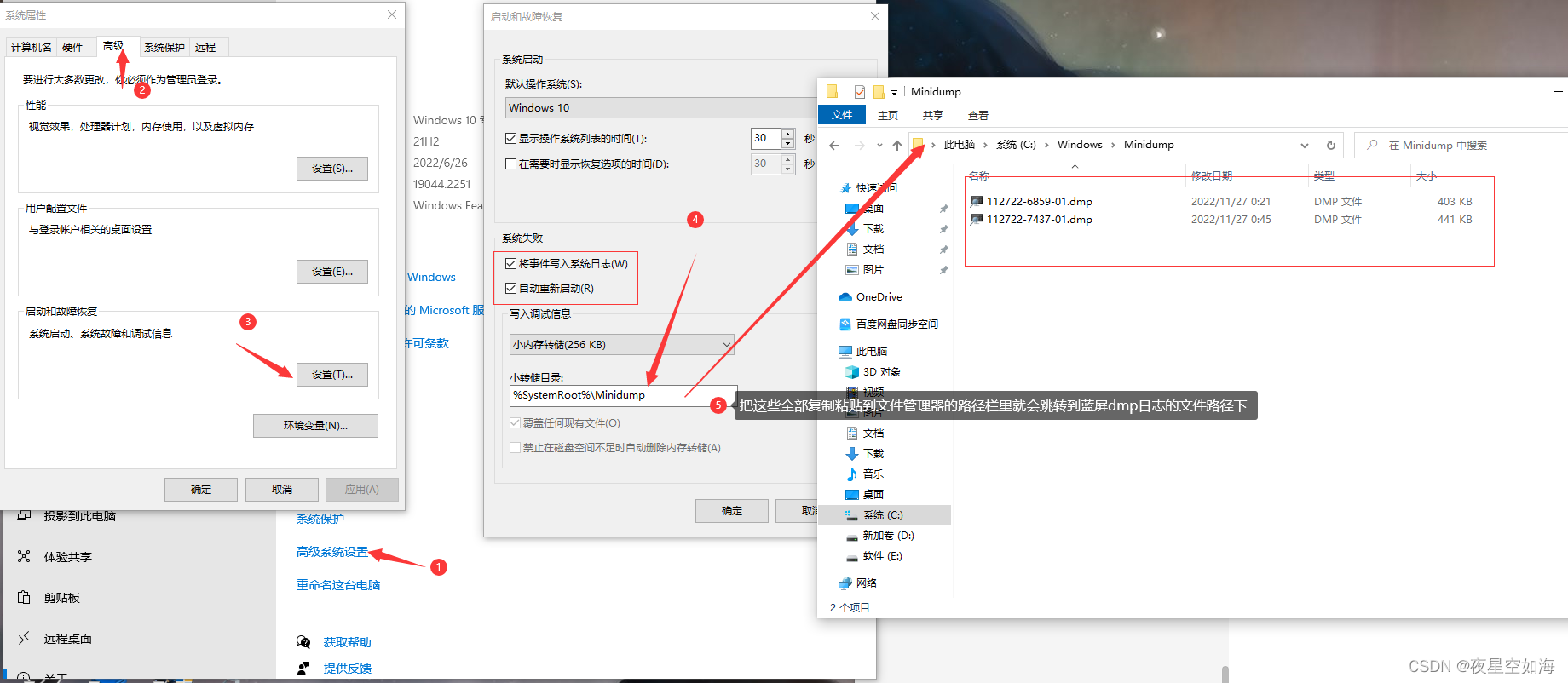Viewport: 1568px width, 683px height.
Task: Increase OS list display time spinner
Action: (788, 134)
